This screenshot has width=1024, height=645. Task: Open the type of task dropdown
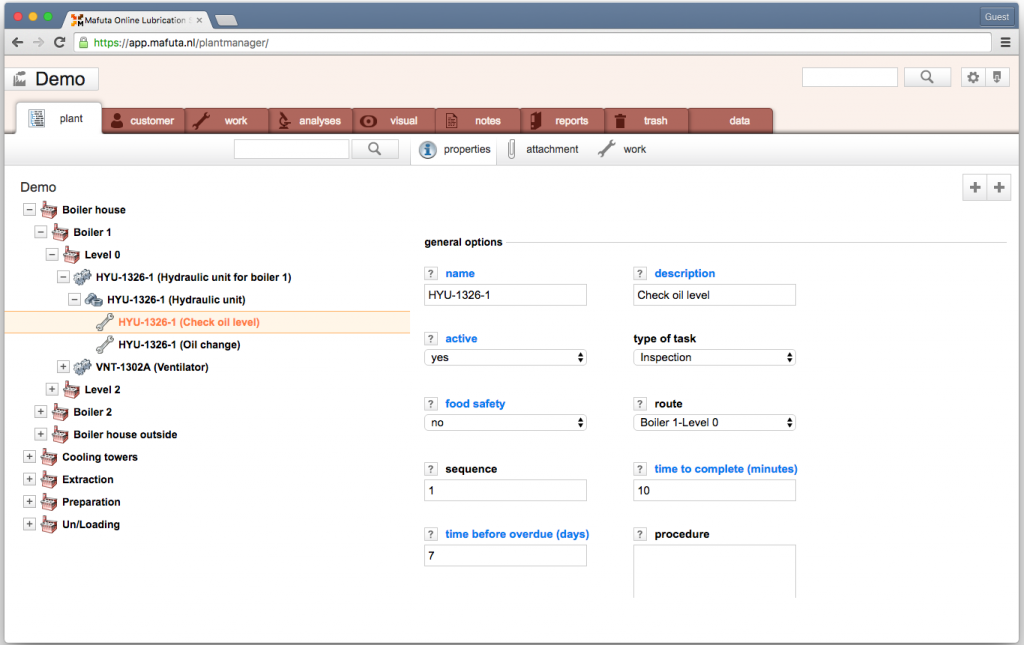click(x=714, y=357)
